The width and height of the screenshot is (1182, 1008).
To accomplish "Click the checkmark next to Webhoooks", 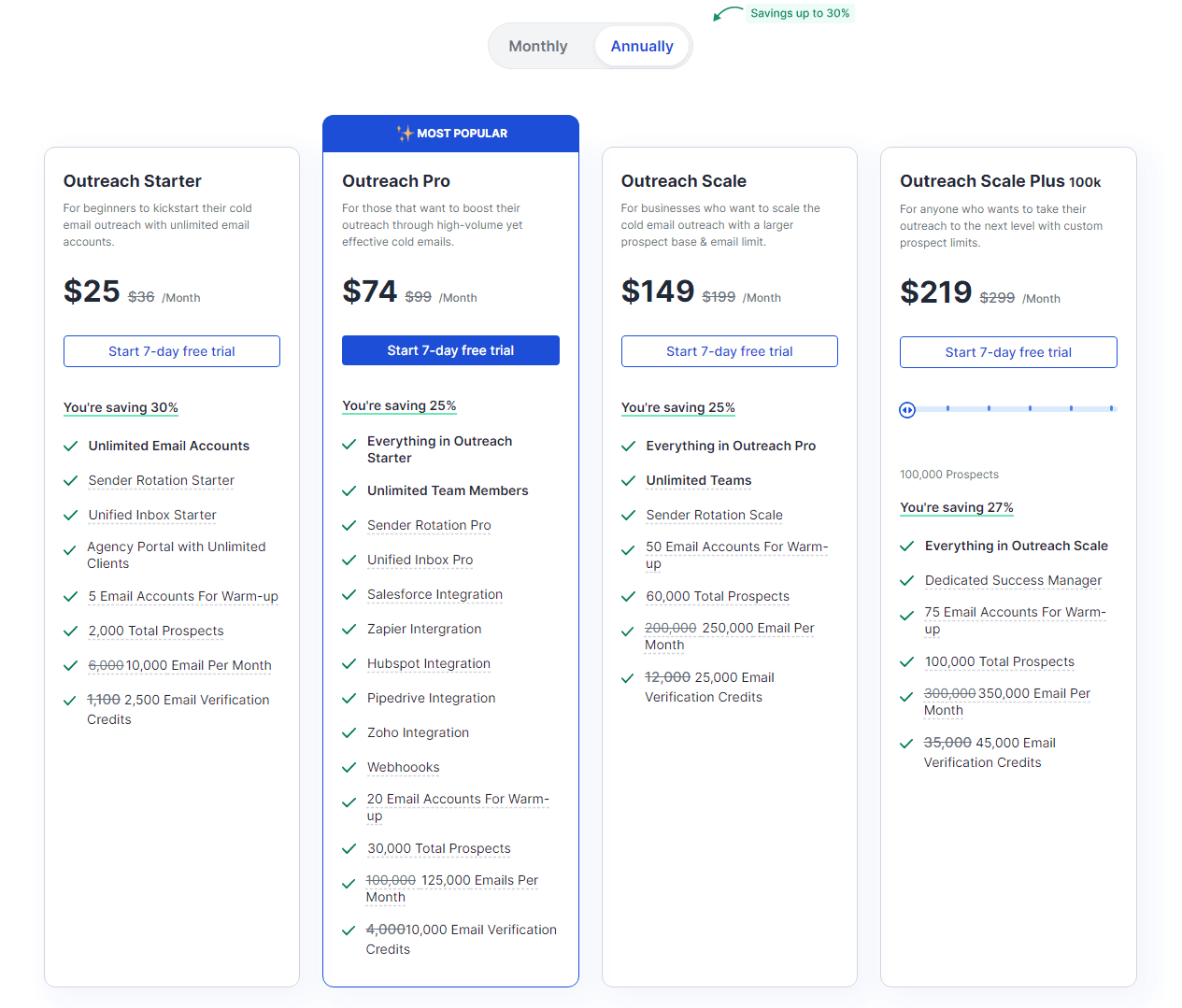I will pyautogui.click(x=349, y=767).
